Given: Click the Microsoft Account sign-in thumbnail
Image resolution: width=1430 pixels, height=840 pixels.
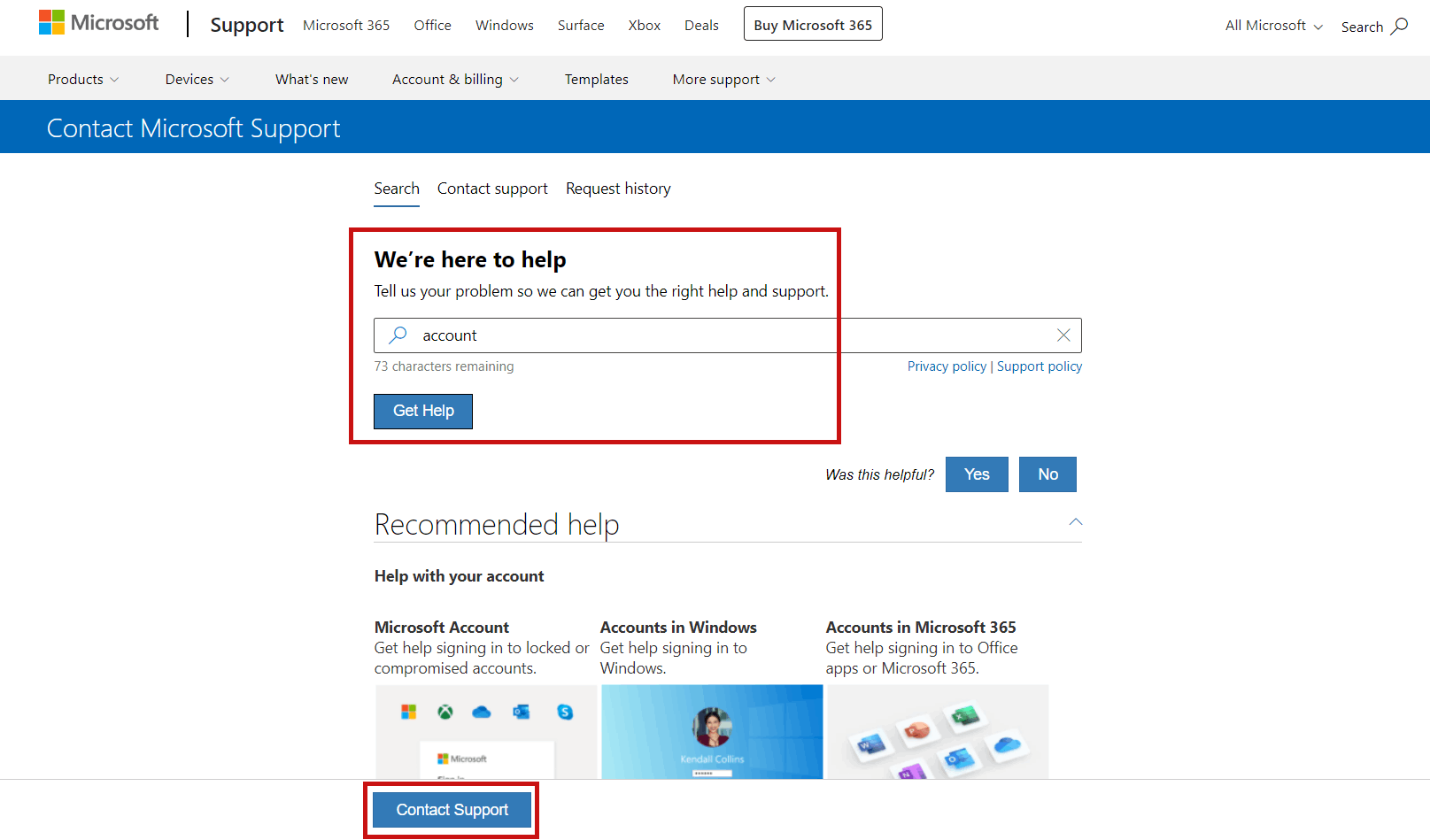Looking at the screenshot, I should click(x=486, y=732).
